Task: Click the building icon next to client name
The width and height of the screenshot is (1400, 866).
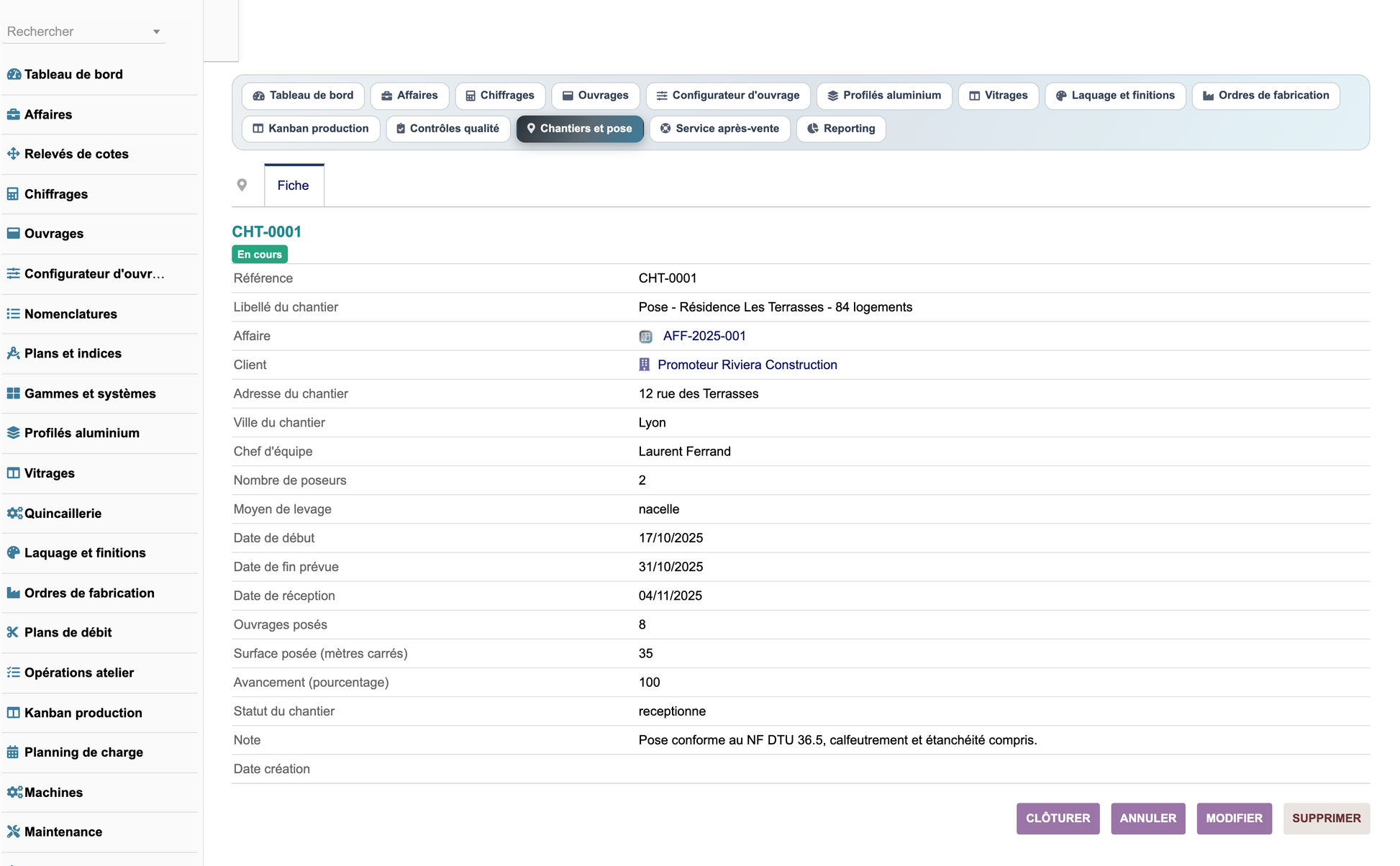Action: pyautogui.click(x=644, y=365)
